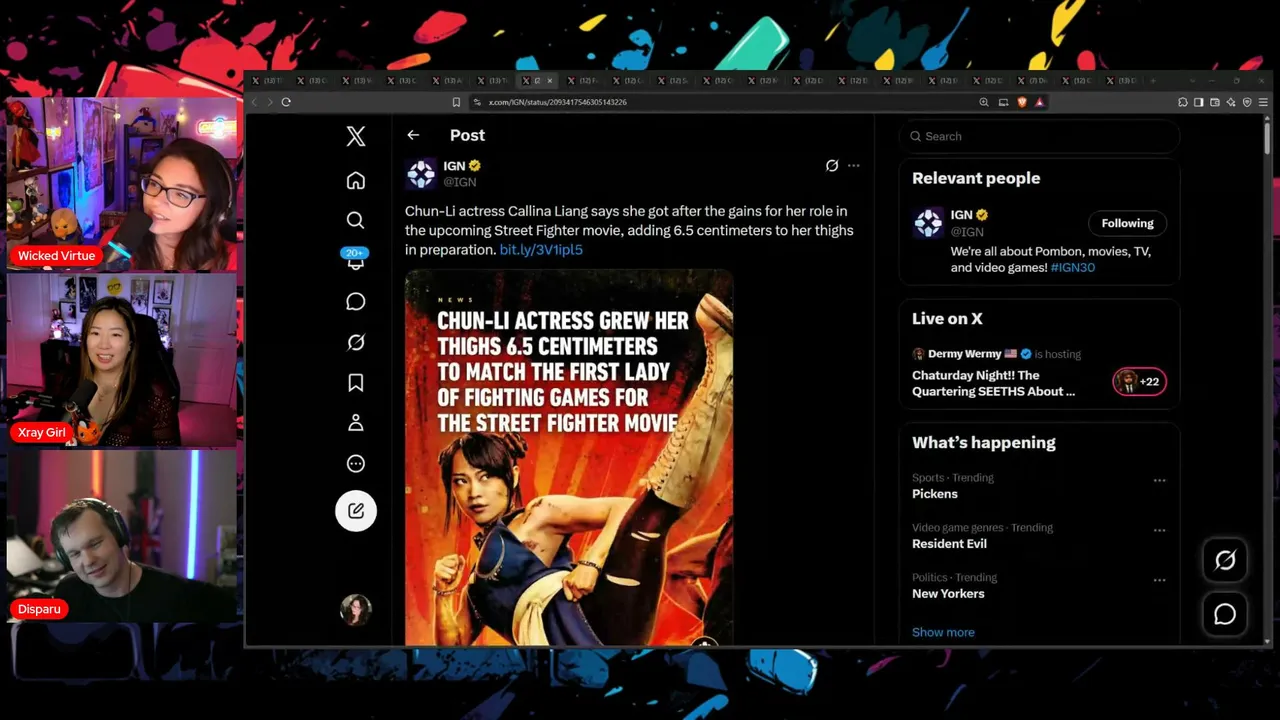Open the Leo AI sparkle icon
This screenshot has width=1280, height=720.
point(1231,102)
